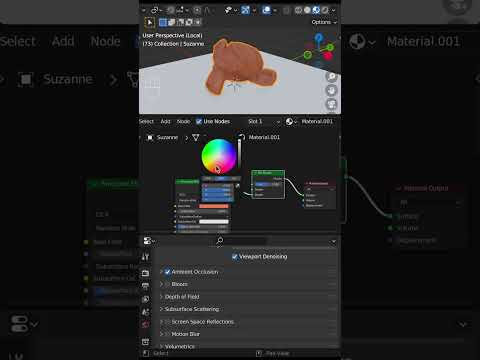Expand the Subsurface Scattering panel
Image resolution: width=480 pixels, height=360 pixels.
[x=189, y=309]
